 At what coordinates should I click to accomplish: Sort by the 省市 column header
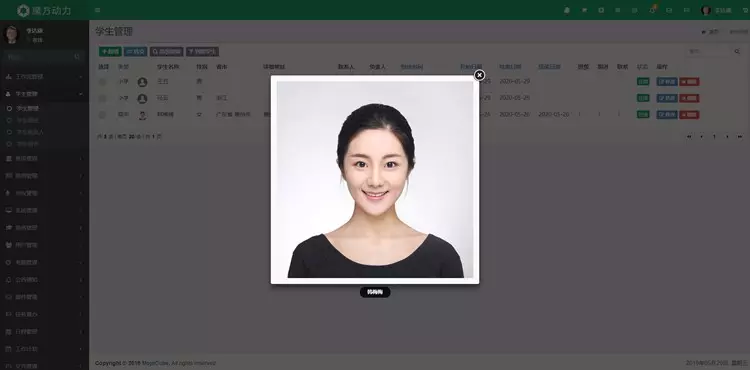pyautogui.click(x=221, y=67)
